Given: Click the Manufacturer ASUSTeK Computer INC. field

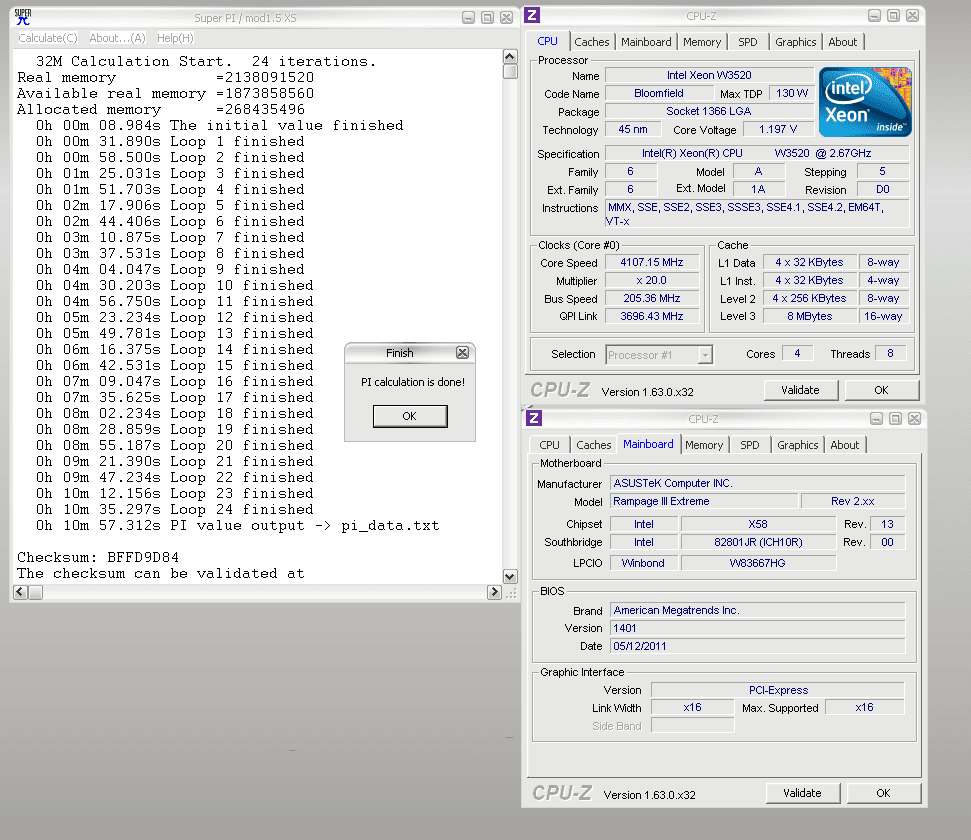Looking at the screenshot, I should click(757, 483).
